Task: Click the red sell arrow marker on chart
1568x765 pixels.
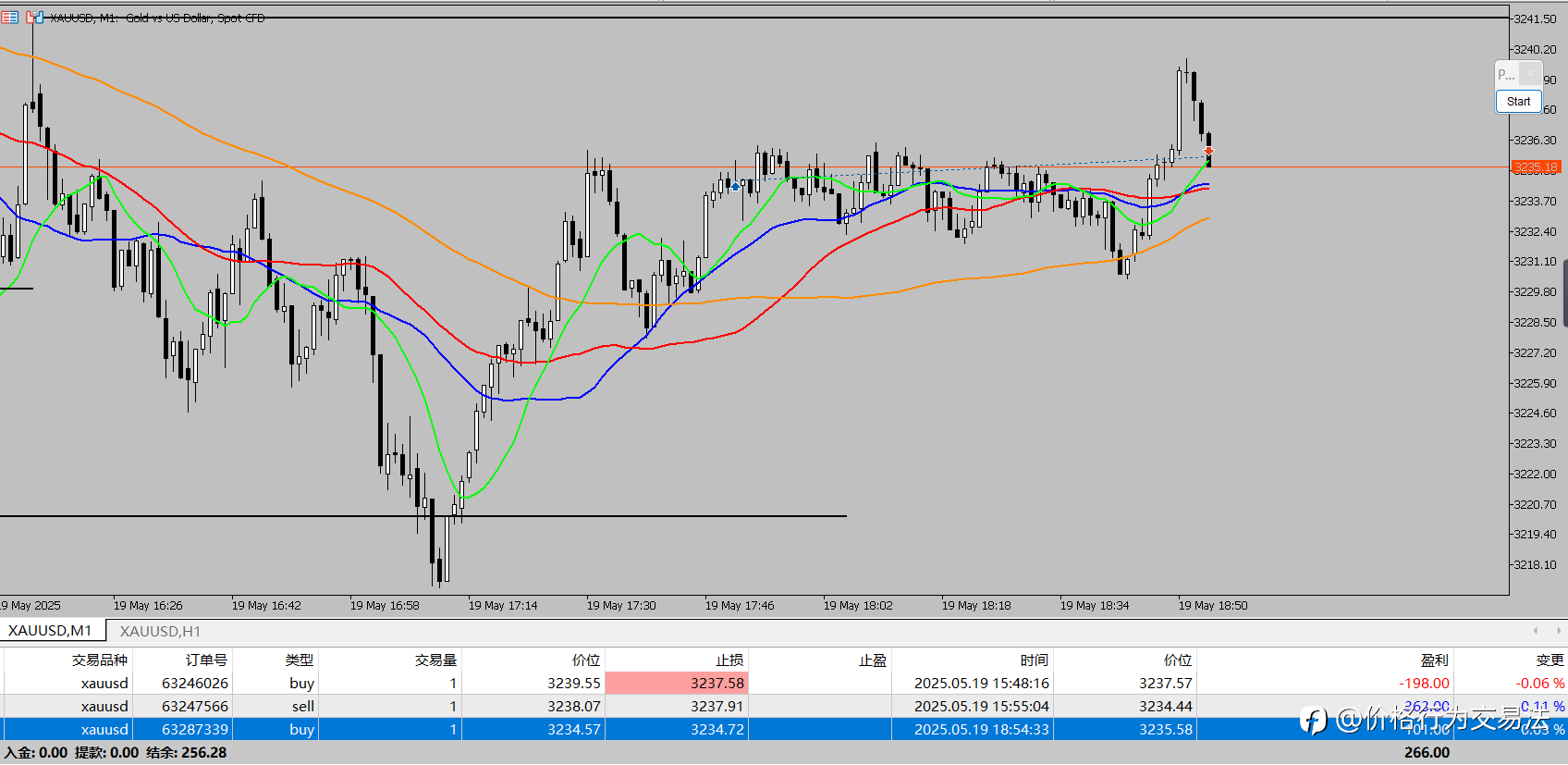Action: tap(1208, 151)
